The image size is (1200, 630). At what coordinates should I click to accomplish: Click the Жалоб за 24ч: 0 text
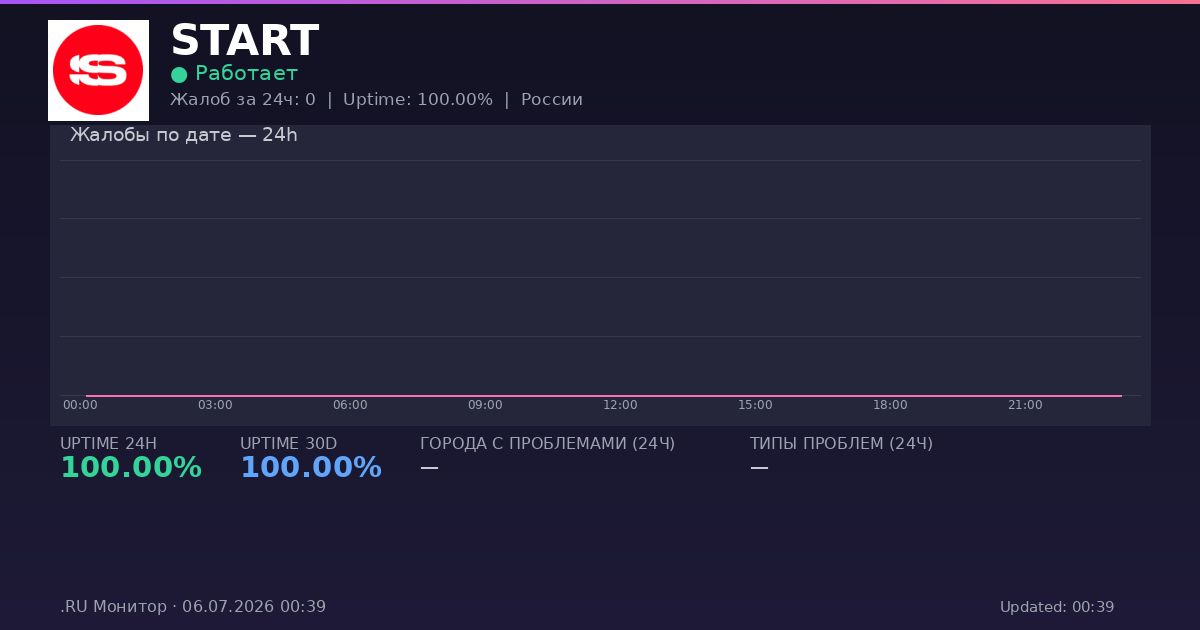(243, 100)
